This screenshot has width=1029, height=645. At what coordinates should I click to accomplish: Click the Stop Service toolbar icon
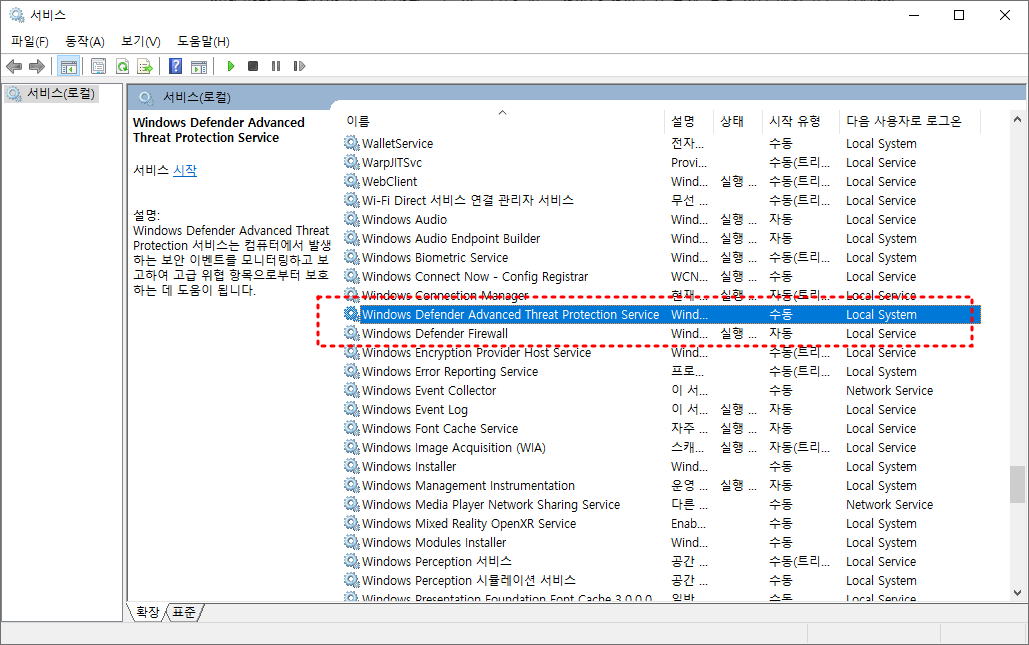pos(253,66)
